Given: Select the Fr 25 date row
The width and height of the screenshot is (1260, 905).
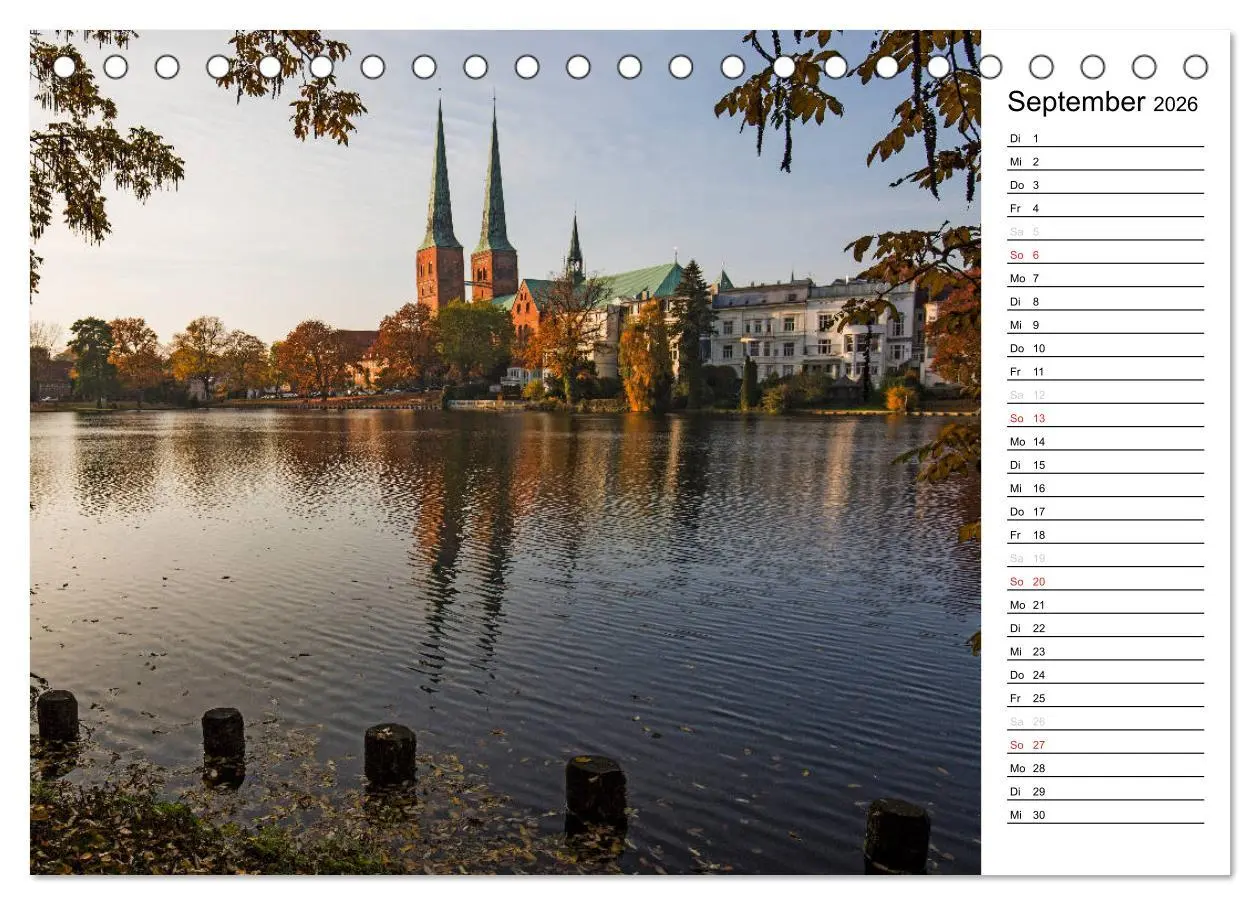Looking at the screenshot, I should tap(1105, 698).
